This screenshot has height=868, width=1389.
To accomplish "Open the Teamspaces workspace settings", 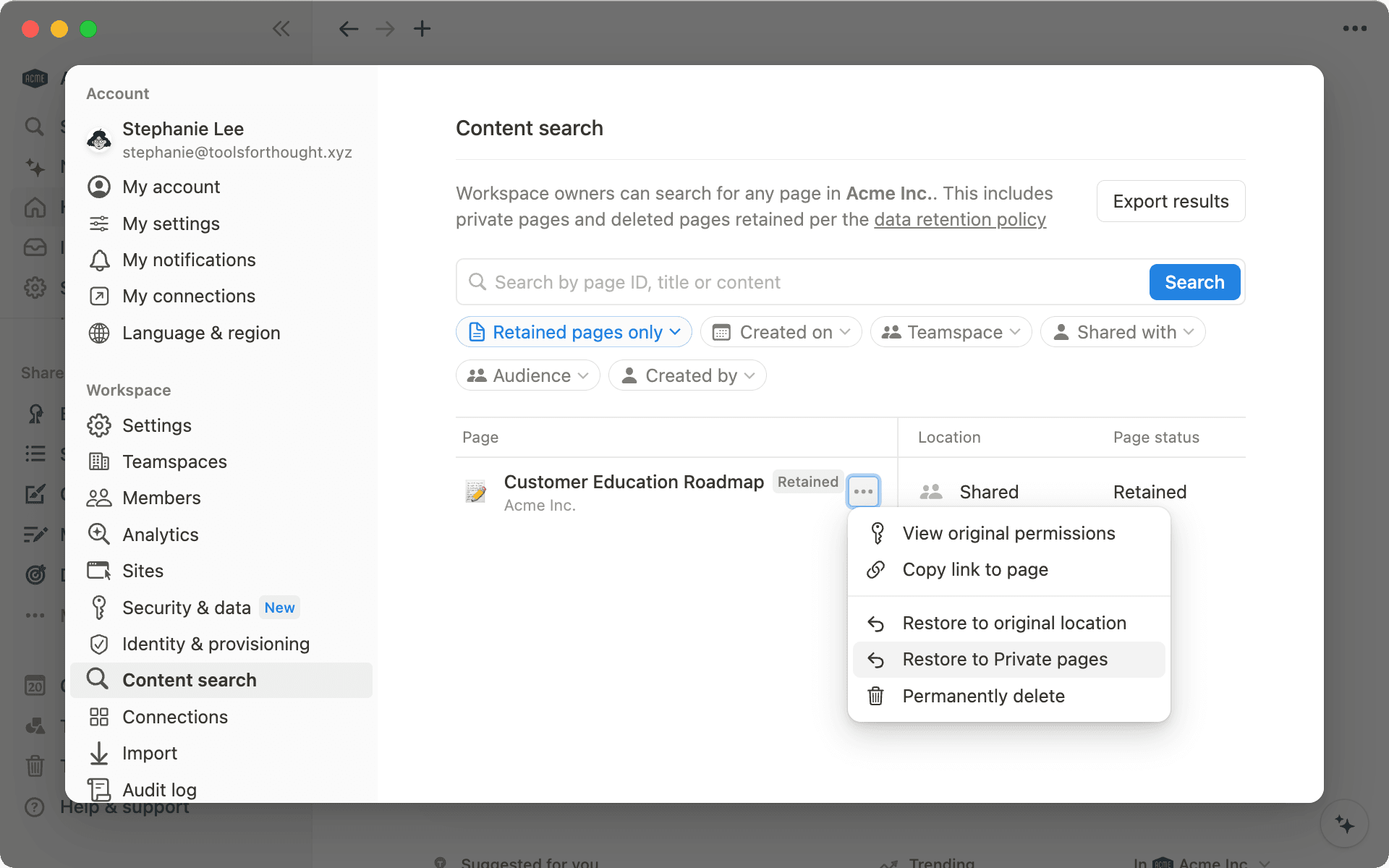I will tap(174, 461).
